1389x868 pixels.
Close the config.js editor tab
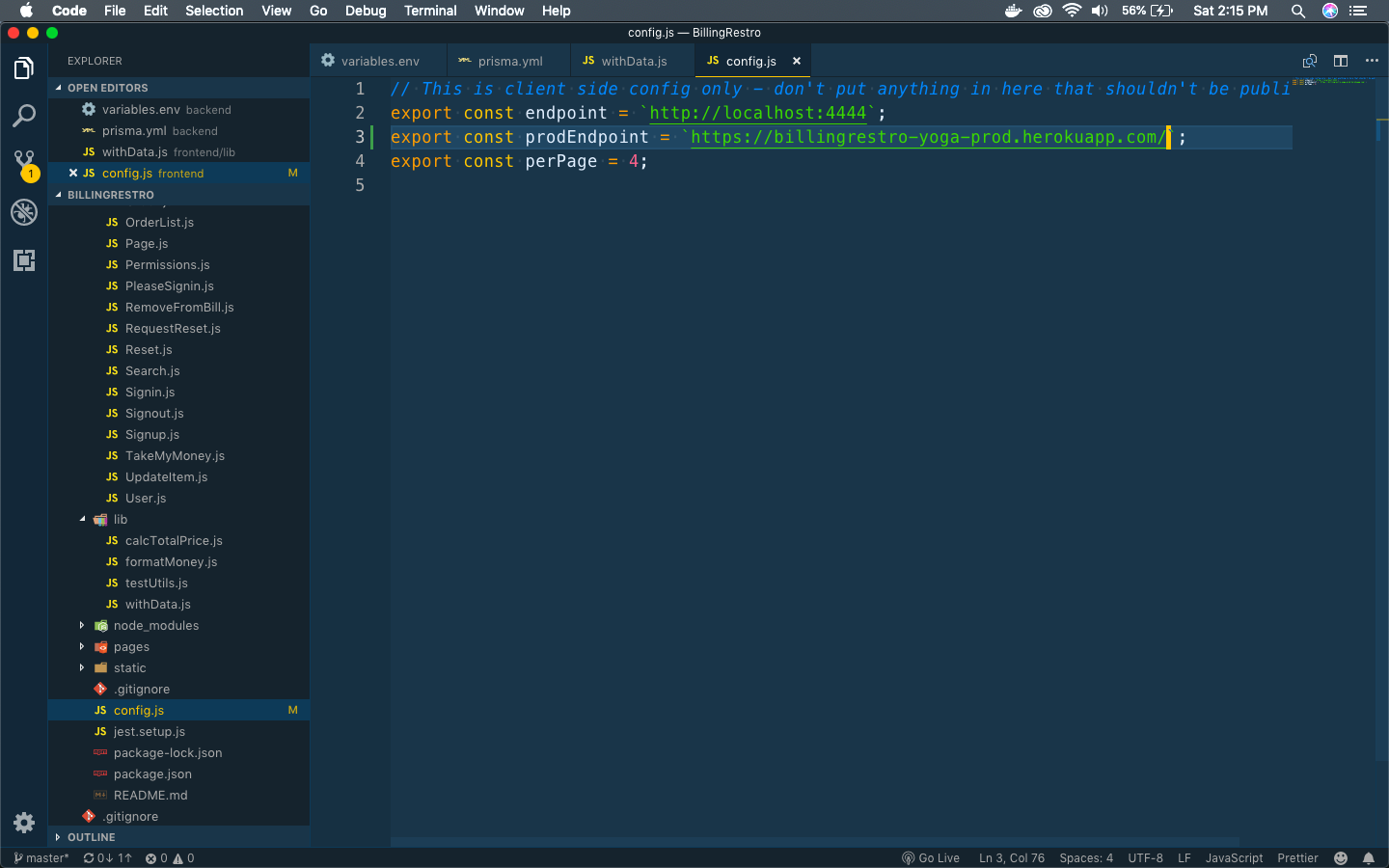click(x=797, y=61)
